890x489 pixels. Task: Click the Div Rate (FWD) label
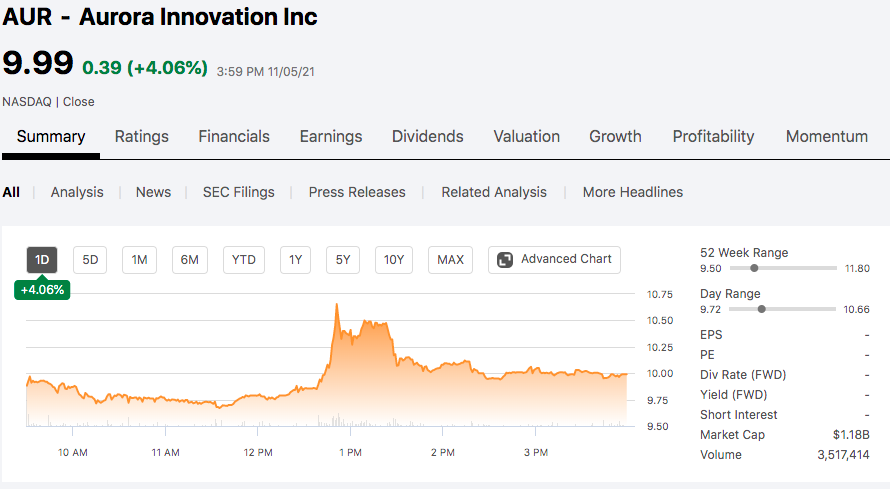click(743, 375)
